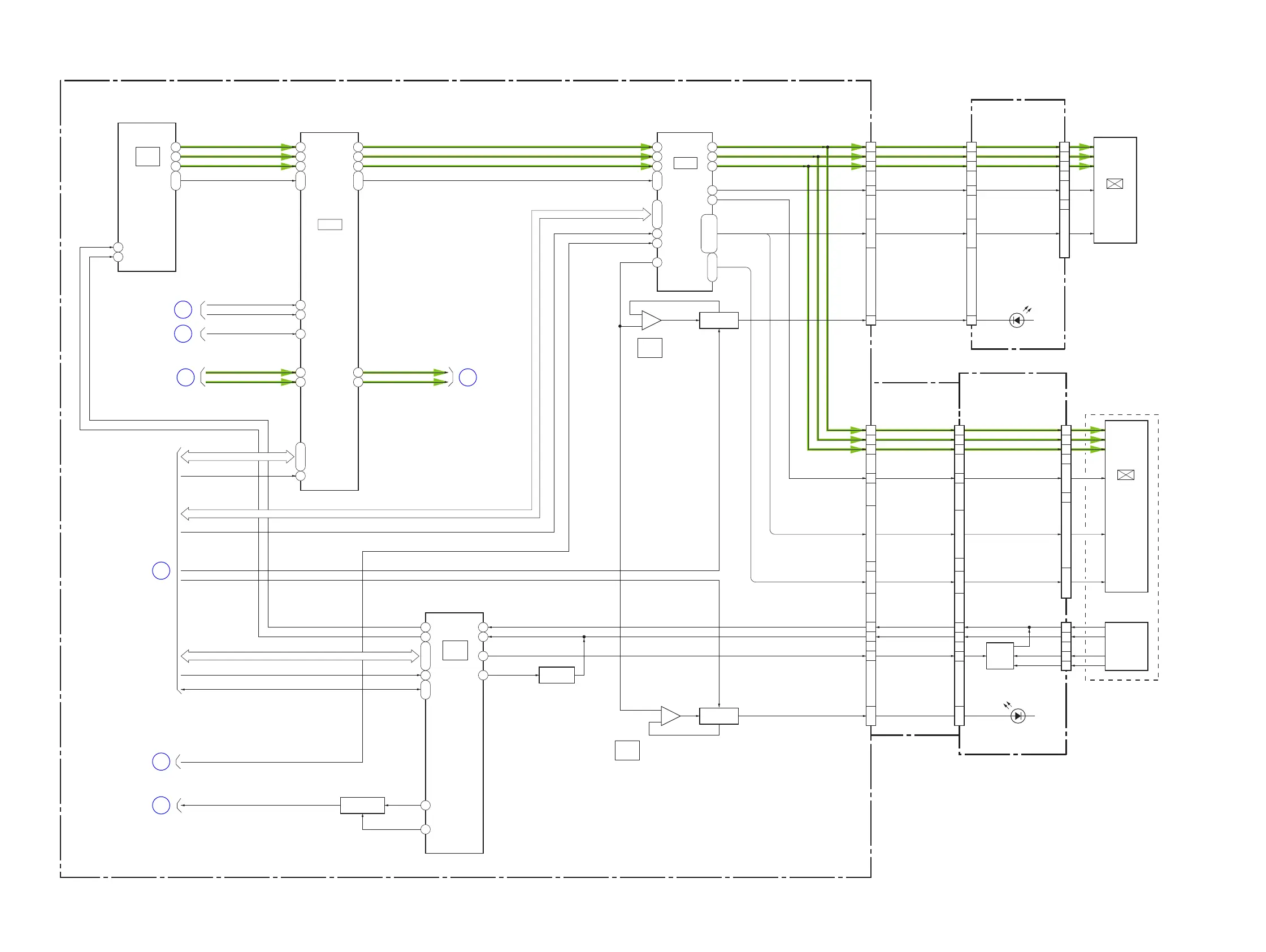Click small rectangle inside the top-left block
The width and height of the screenshot is (1266, 952).
[147, 156]
